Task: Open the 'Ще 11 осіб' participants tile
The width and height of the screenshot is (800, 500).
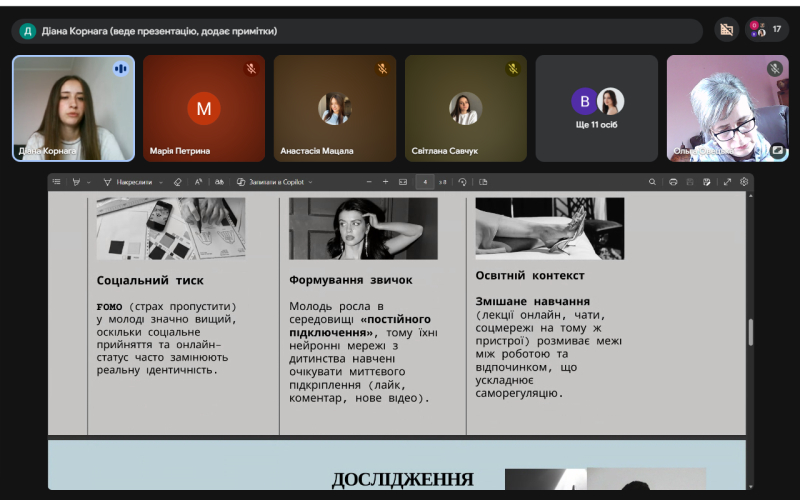Action: point(596,108)
